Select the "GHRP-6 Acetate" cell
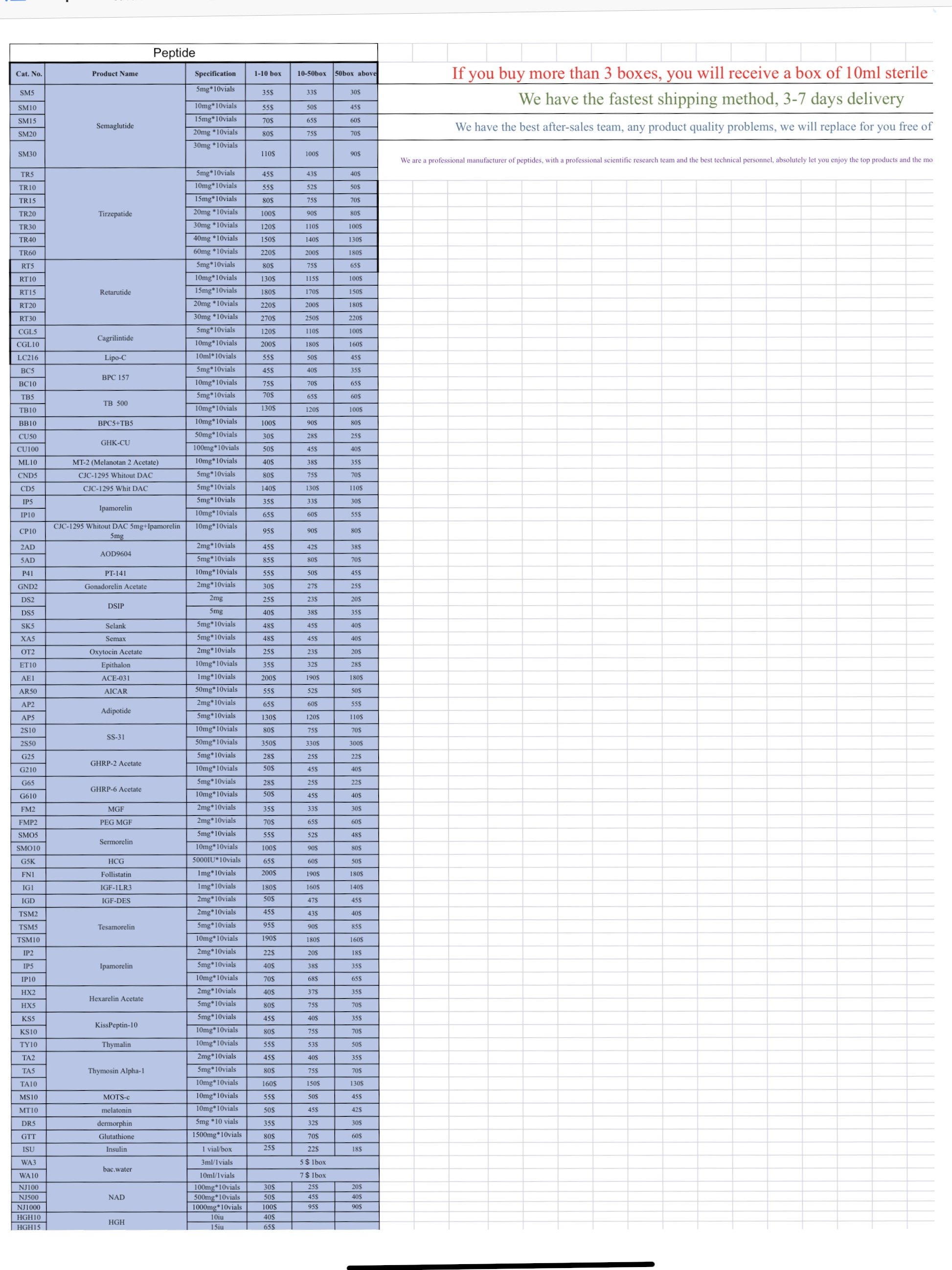 point(115,789)
